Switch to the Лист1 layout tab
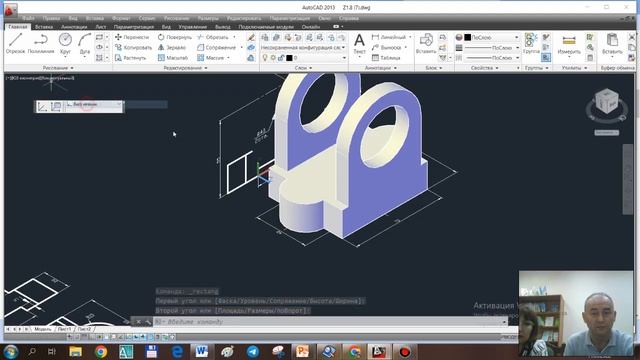This screenshot has height=360, width=640. [x=64, y=329]
